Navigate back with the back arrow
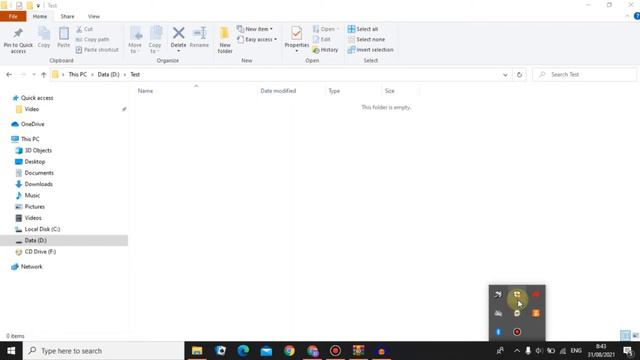Screen dimensions: 640x360 [9, 75]
